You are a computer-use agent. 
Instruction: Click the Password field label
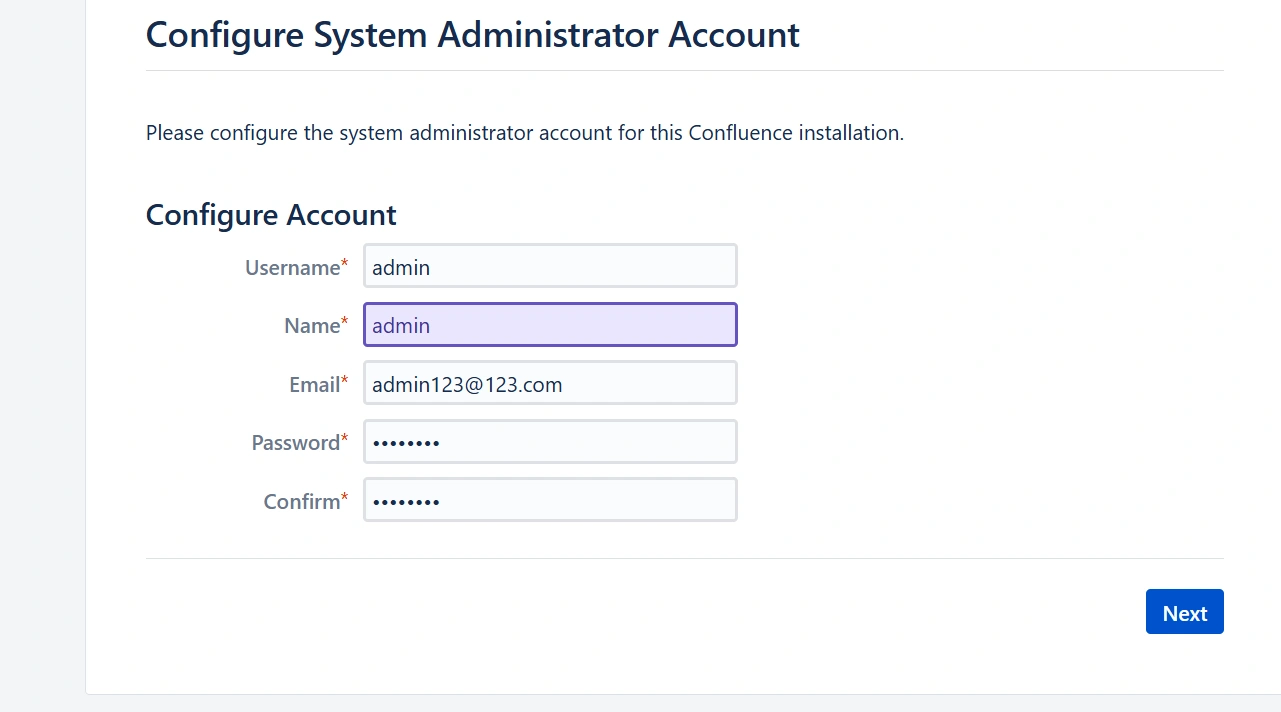(x=295, y=443)
